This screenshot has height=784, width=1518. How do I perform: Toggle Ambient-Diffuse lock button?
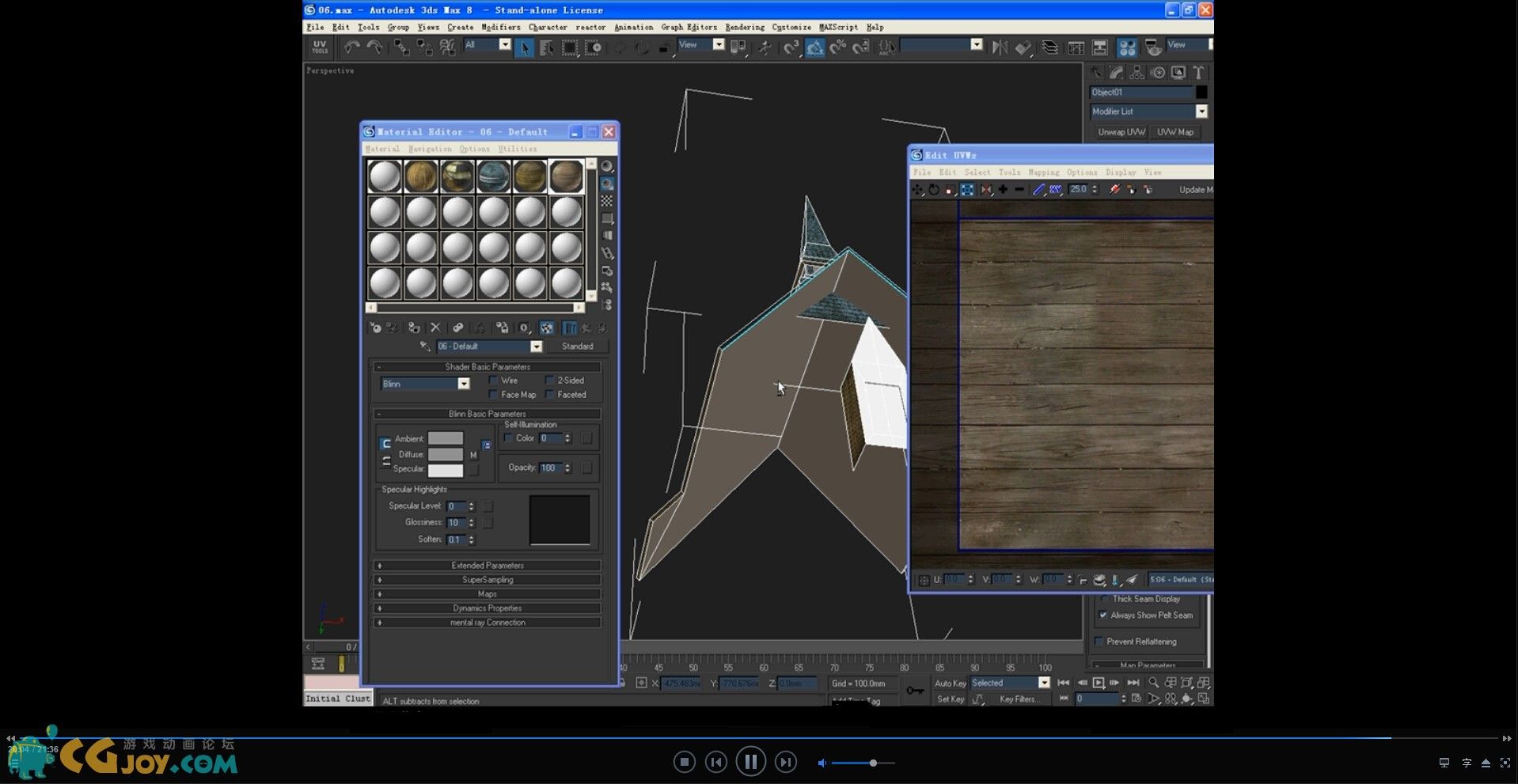click(385, 444)
